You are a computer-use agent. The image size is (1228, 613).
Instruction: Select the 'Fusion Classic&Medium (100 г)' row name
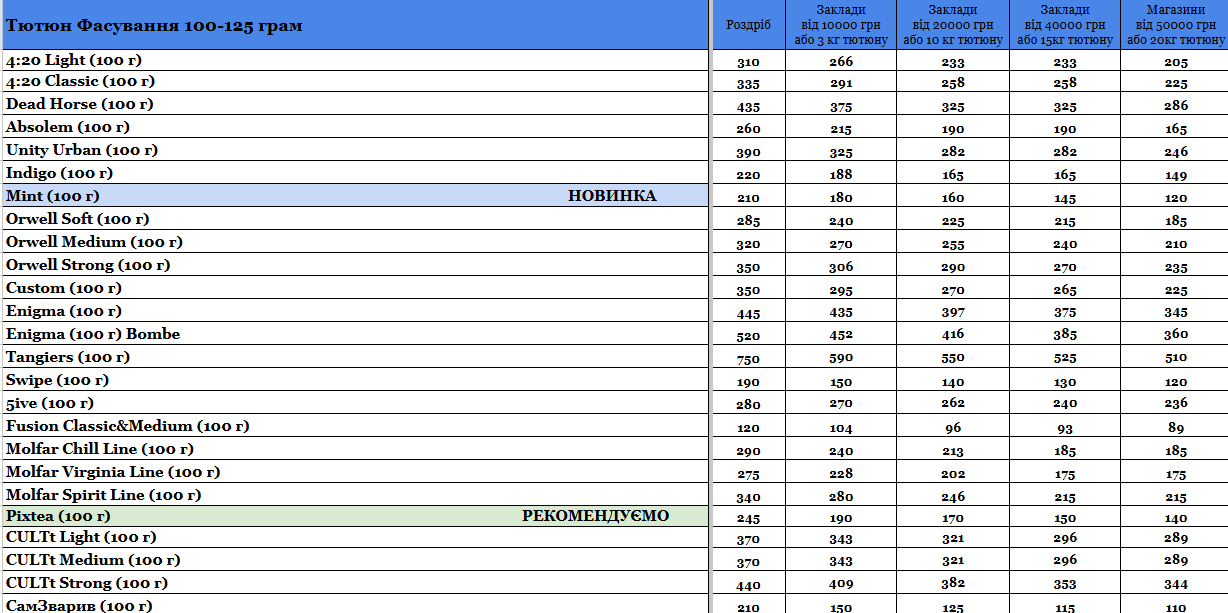pyautogui.click(x=128, y=426)
